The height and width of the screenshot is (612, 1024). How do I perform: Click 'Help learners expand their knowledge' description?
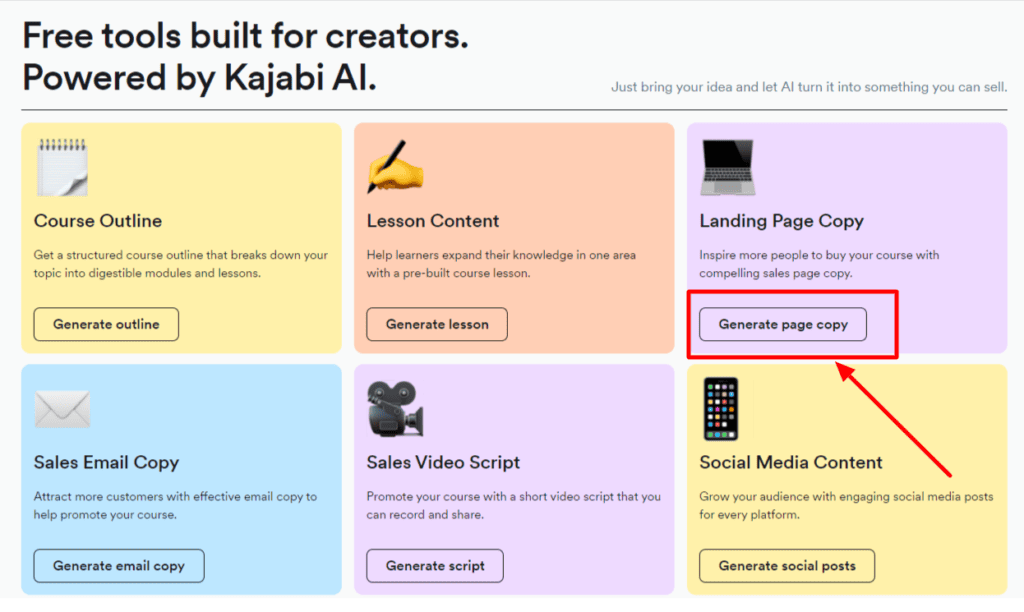coord(501,264)
